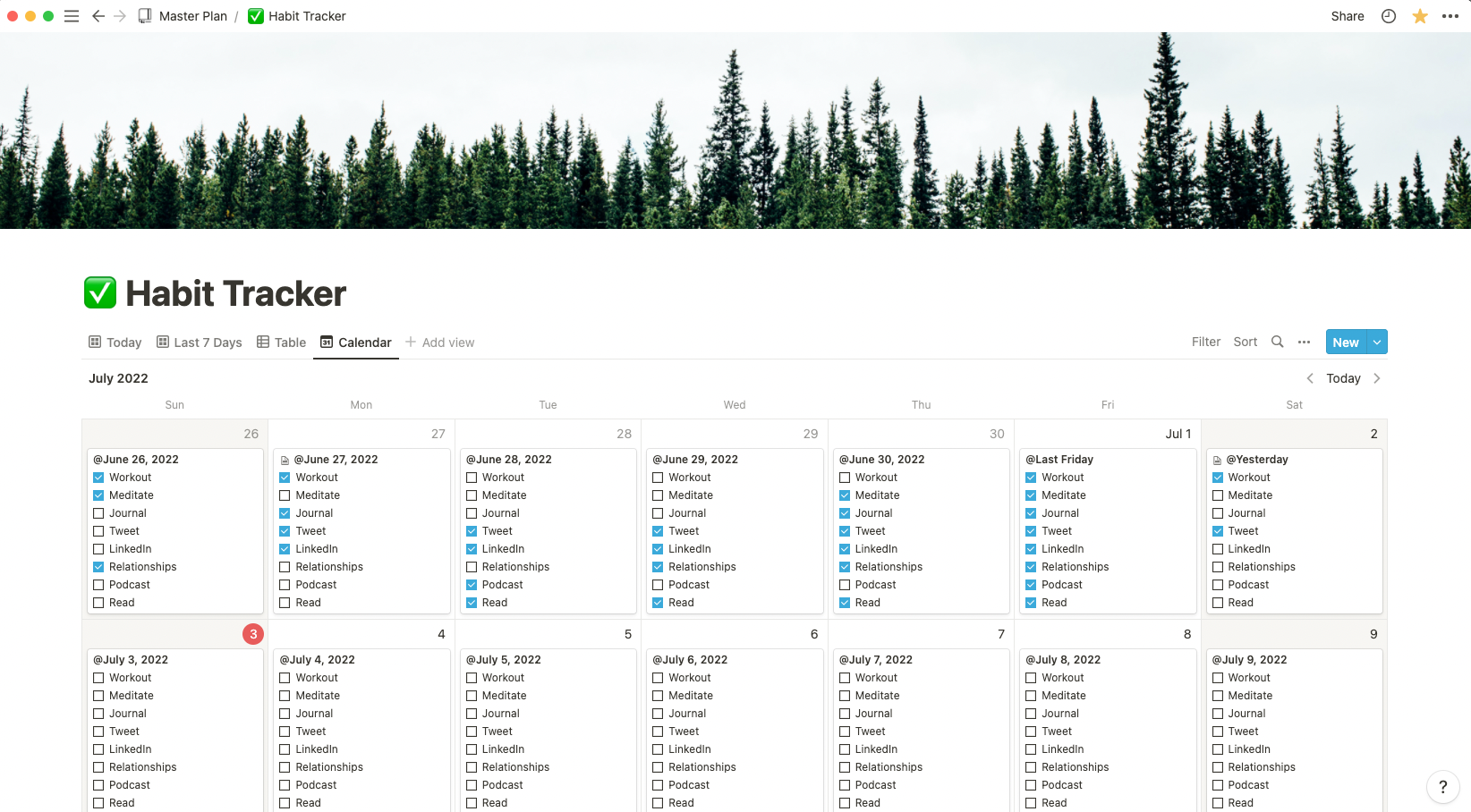Open the @July 8, 2022 entry
The image size is (1471, 812).
coord(1063,660)
